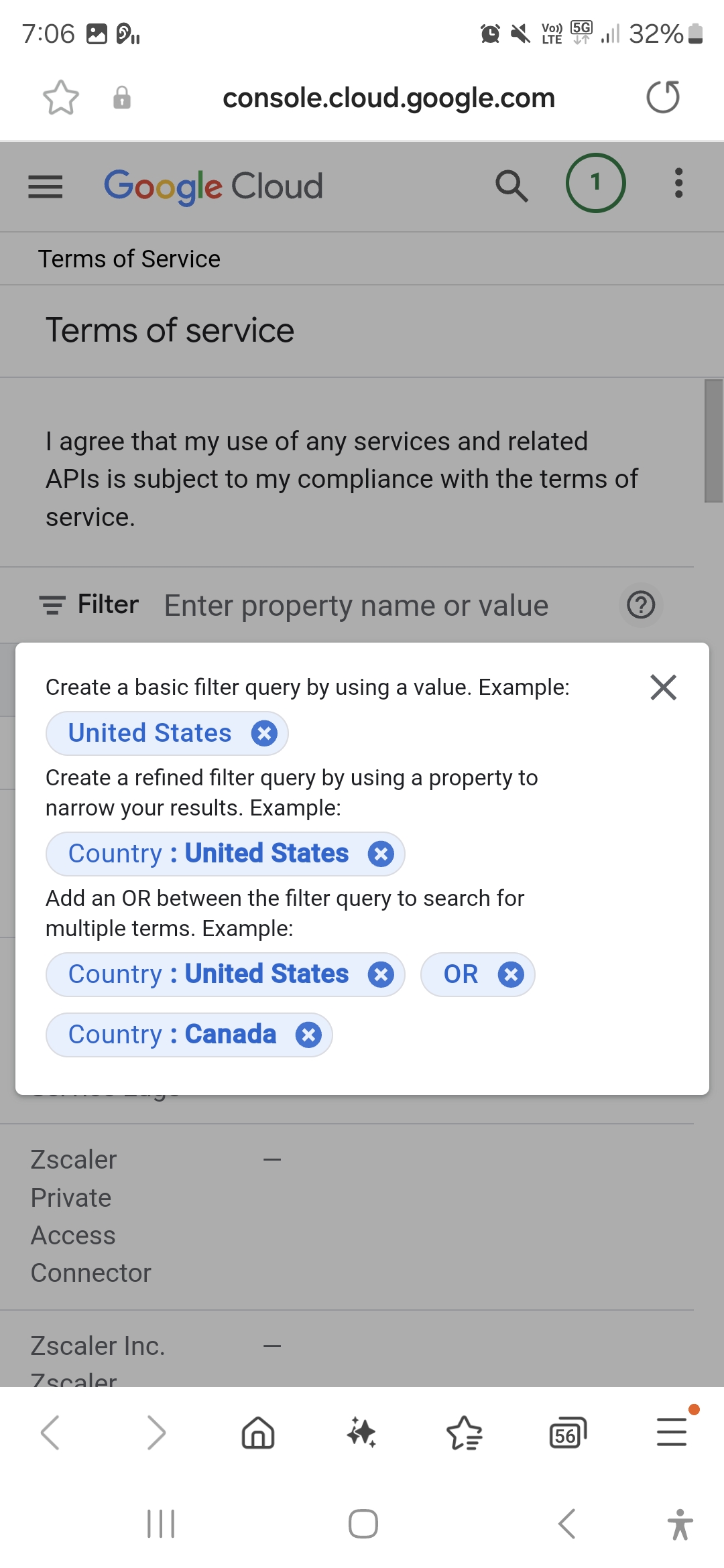Click the filter help question mark icon
The width and height of the screenshot is (724, 1568).
tap(641, 605)
